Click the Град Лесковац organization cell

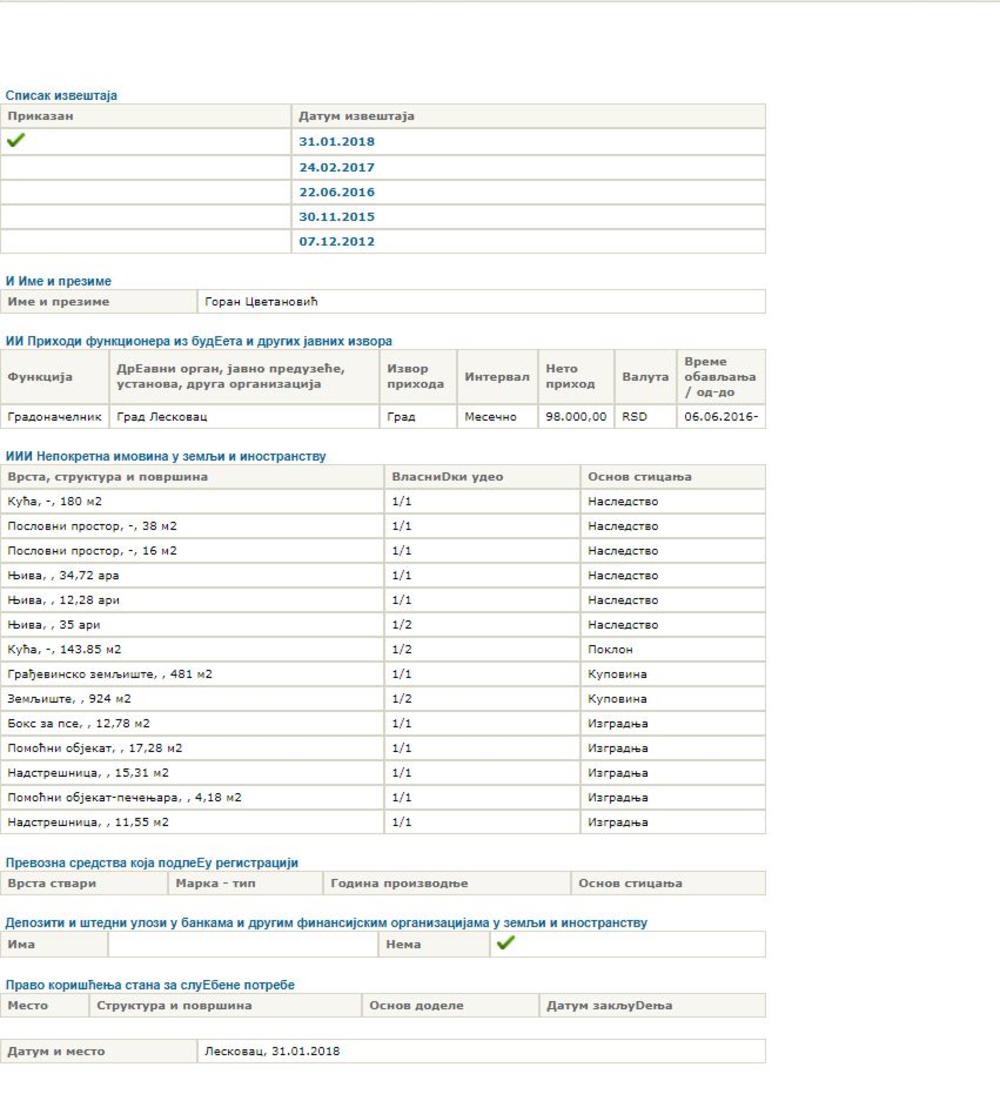point(162,416)
